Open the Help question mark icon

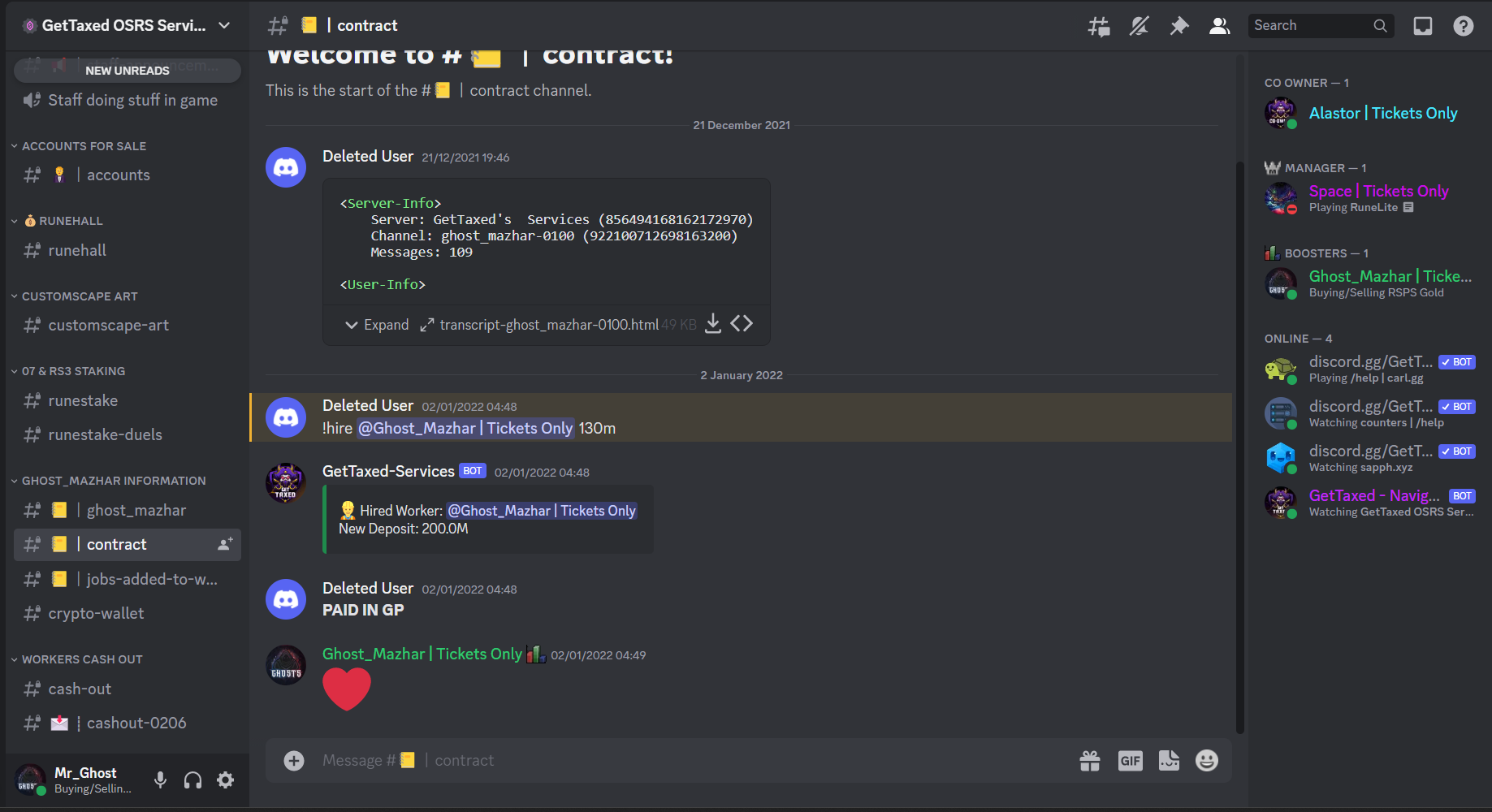1464,26
